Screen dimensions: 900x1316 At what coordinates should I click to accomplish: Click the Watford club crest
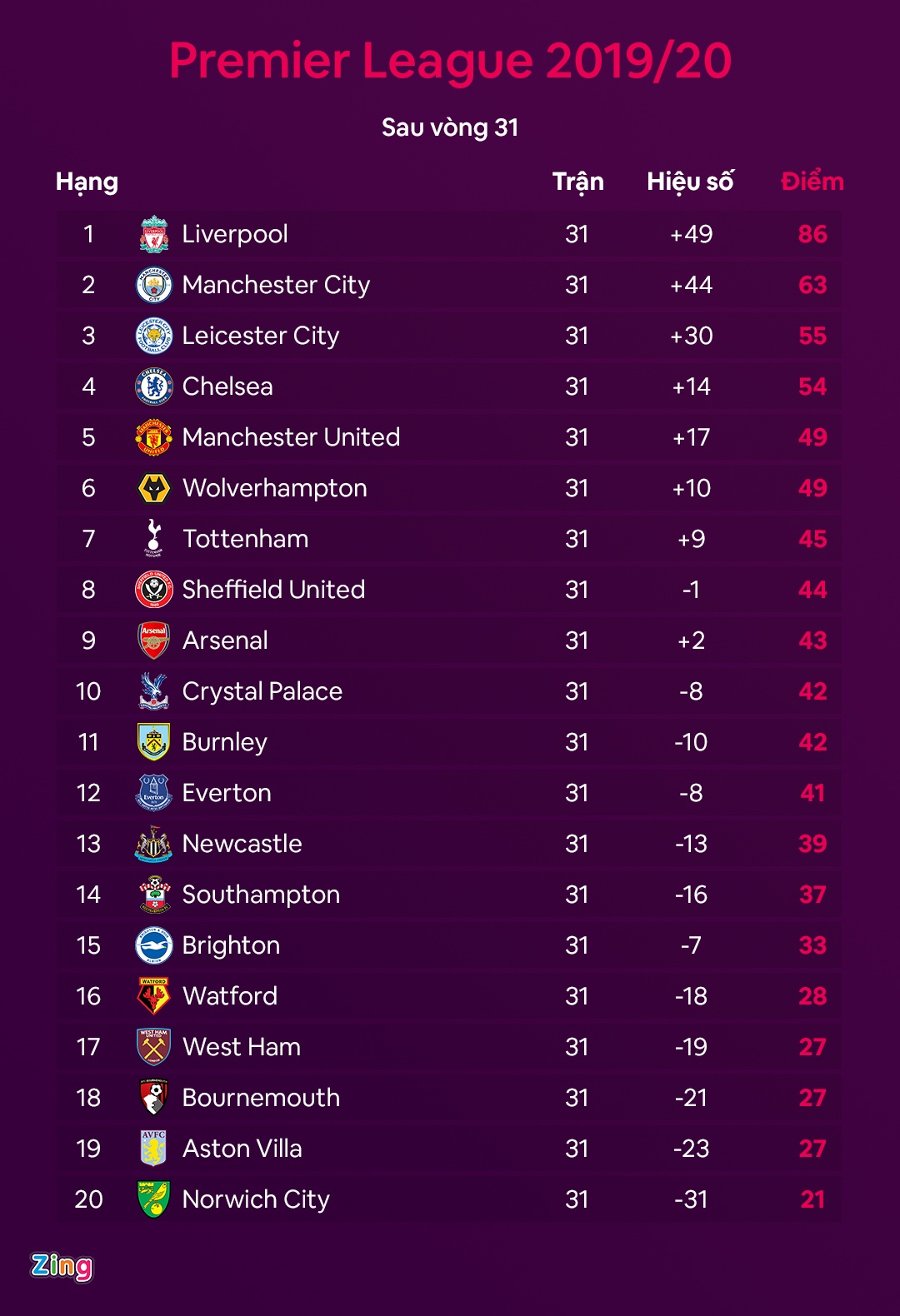(154, 996)
